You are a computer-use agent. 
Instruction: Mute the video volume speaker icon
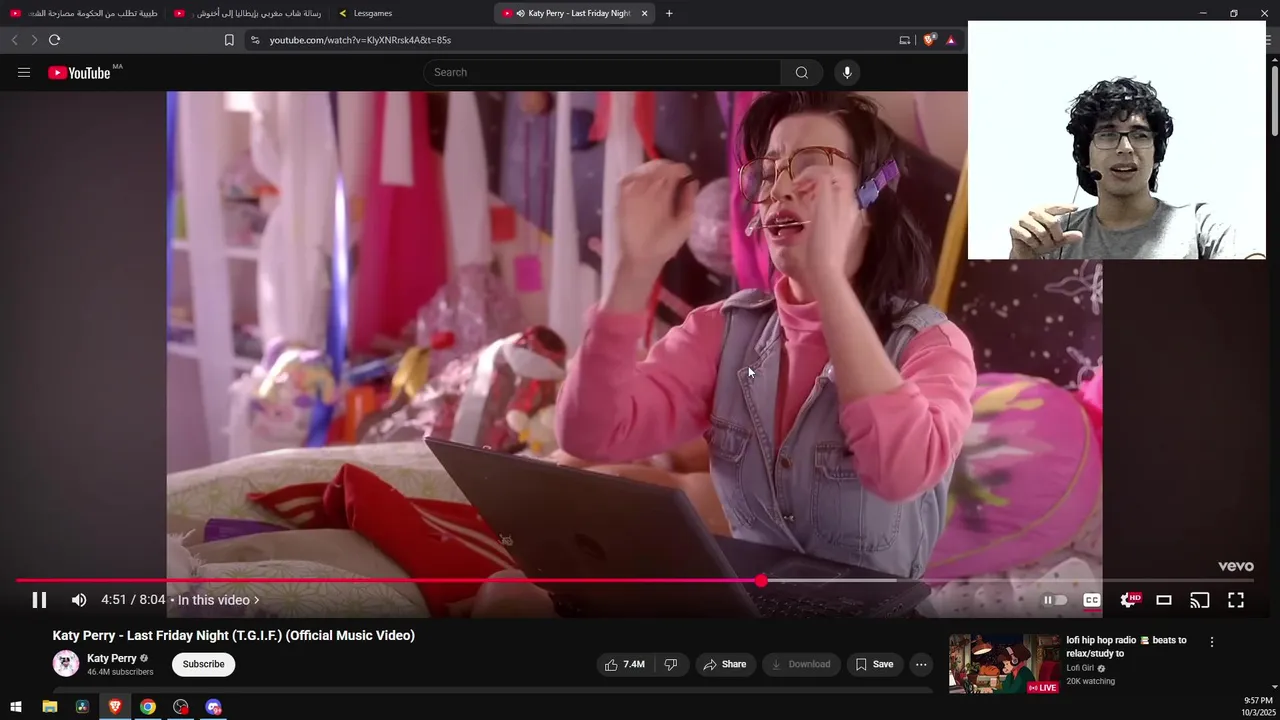(79, 600)
